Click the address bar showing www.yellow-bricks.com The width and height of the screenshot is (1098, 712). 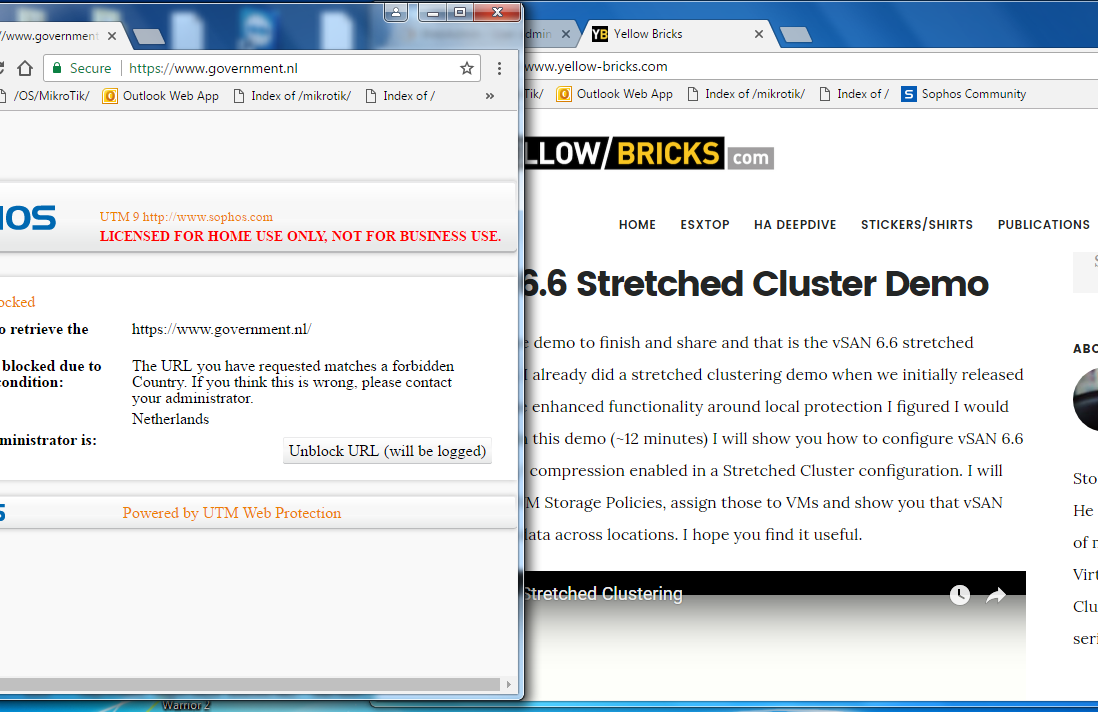(x=812, y=67)
